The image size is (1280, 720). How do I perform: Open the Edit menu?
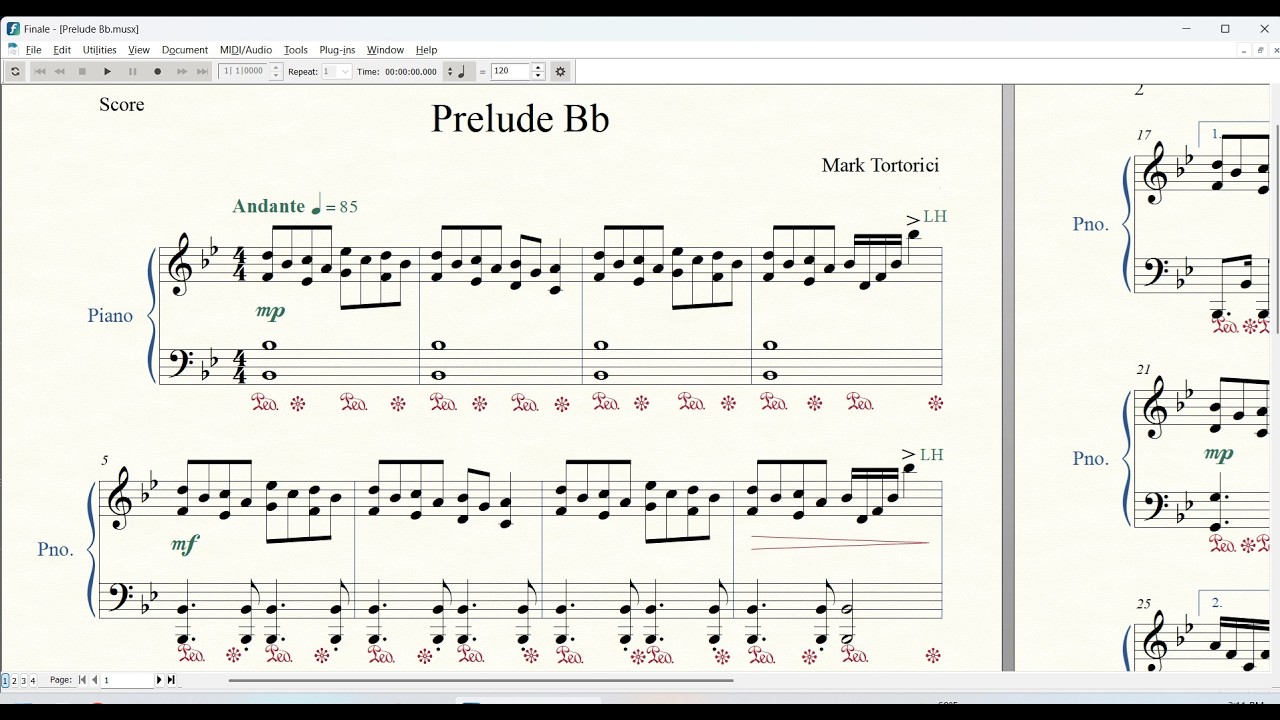62,50
